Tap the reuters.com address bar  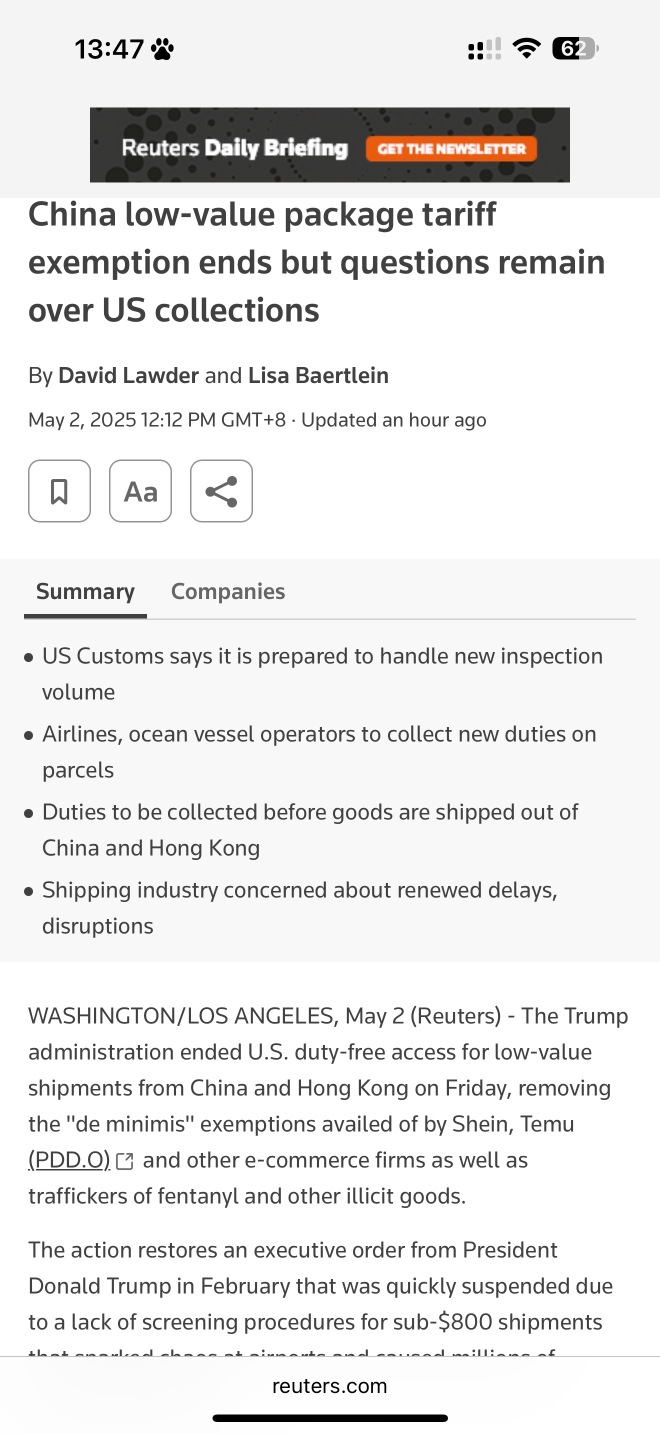330,1386
